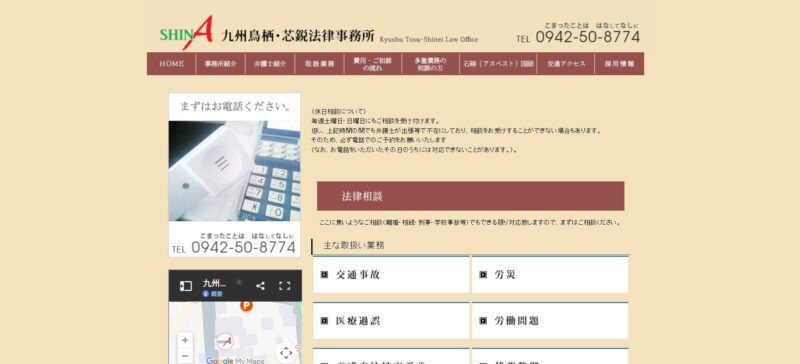Click the map pan control
Screen dimensions: 800x364
[x=286, y=352]
